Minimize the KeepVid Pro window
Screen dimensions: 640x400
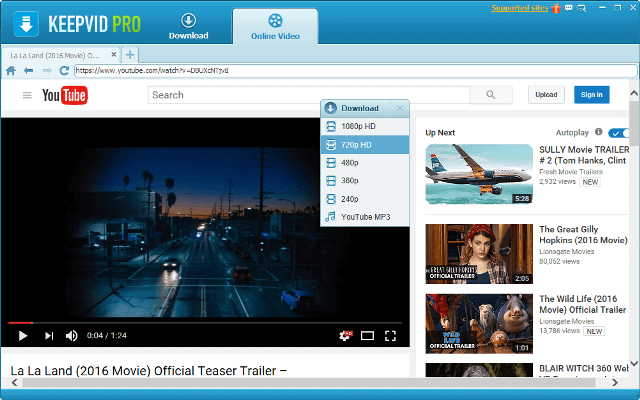[602, 8]
